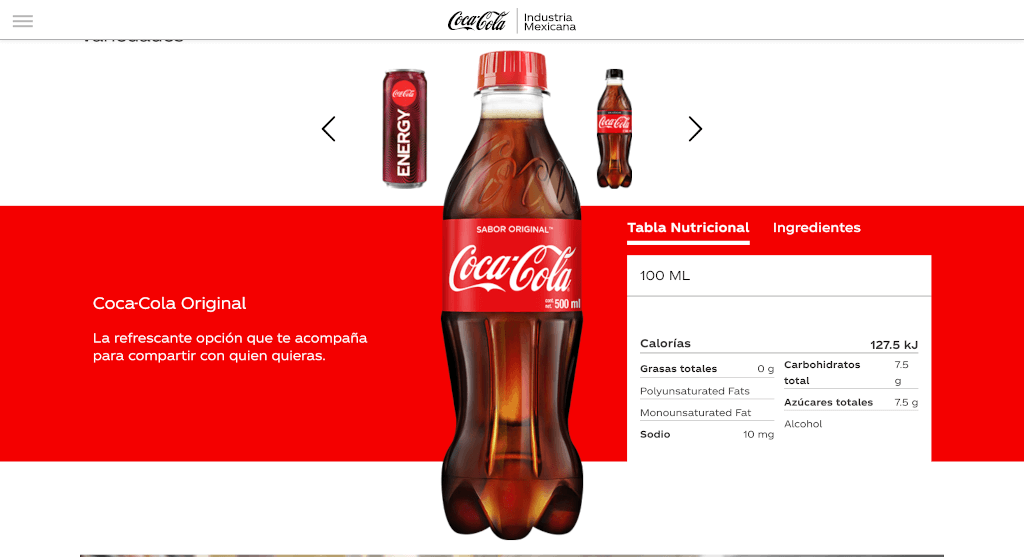Screen dimensions: 1024x557
Task: Click the Azúcares totales row
Action: tap(851, 402)
